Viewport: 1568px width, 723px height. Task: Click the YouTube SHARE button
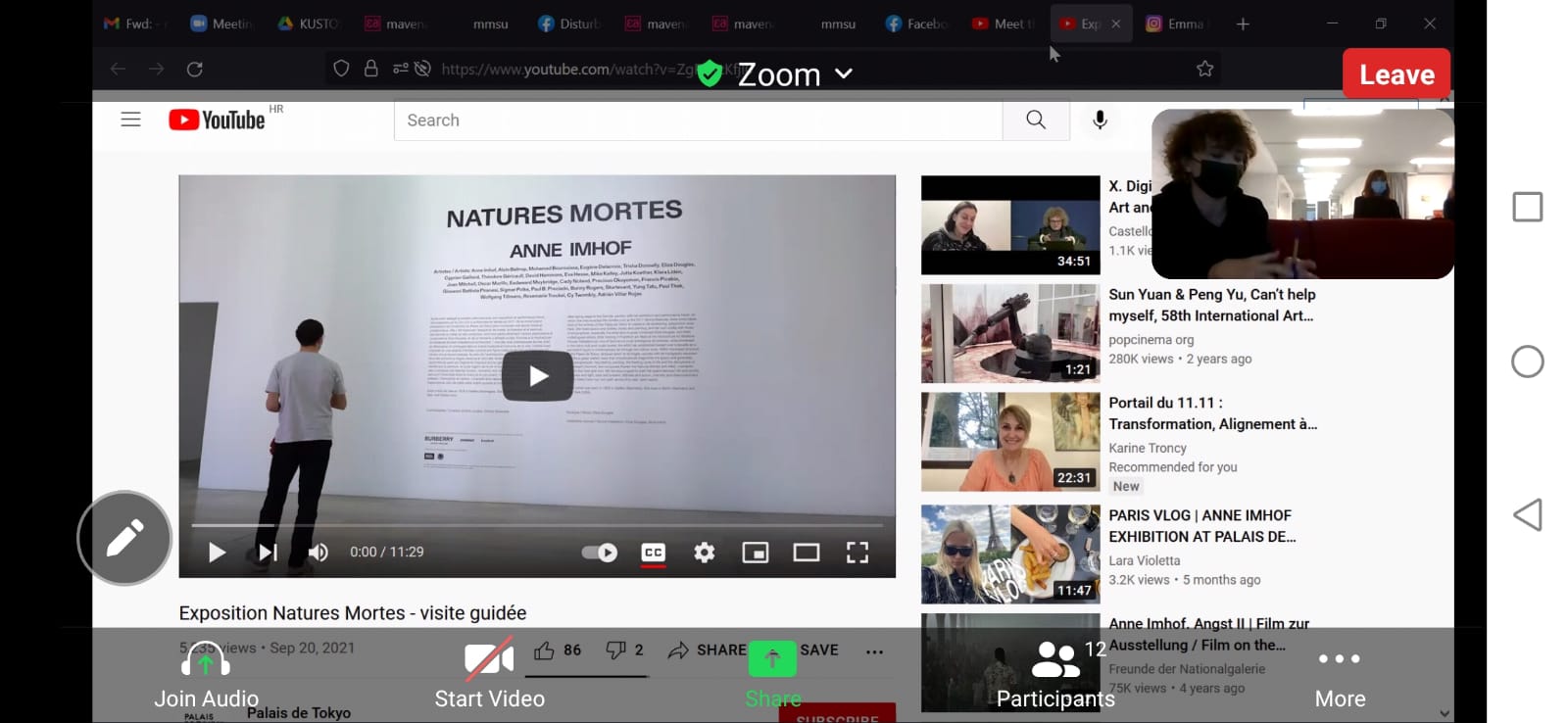pos(707,650)
